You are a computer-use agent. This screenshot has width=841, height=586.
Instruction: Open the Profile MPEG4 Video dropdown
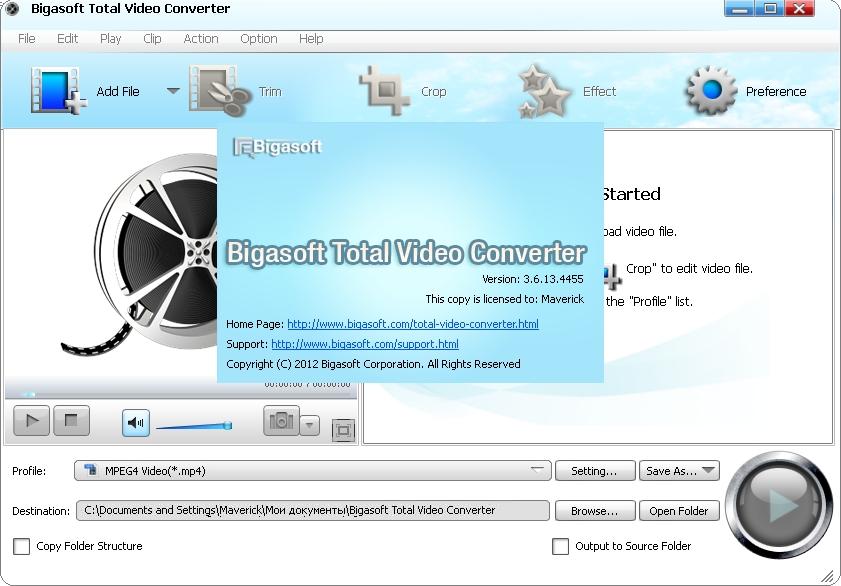313,471
